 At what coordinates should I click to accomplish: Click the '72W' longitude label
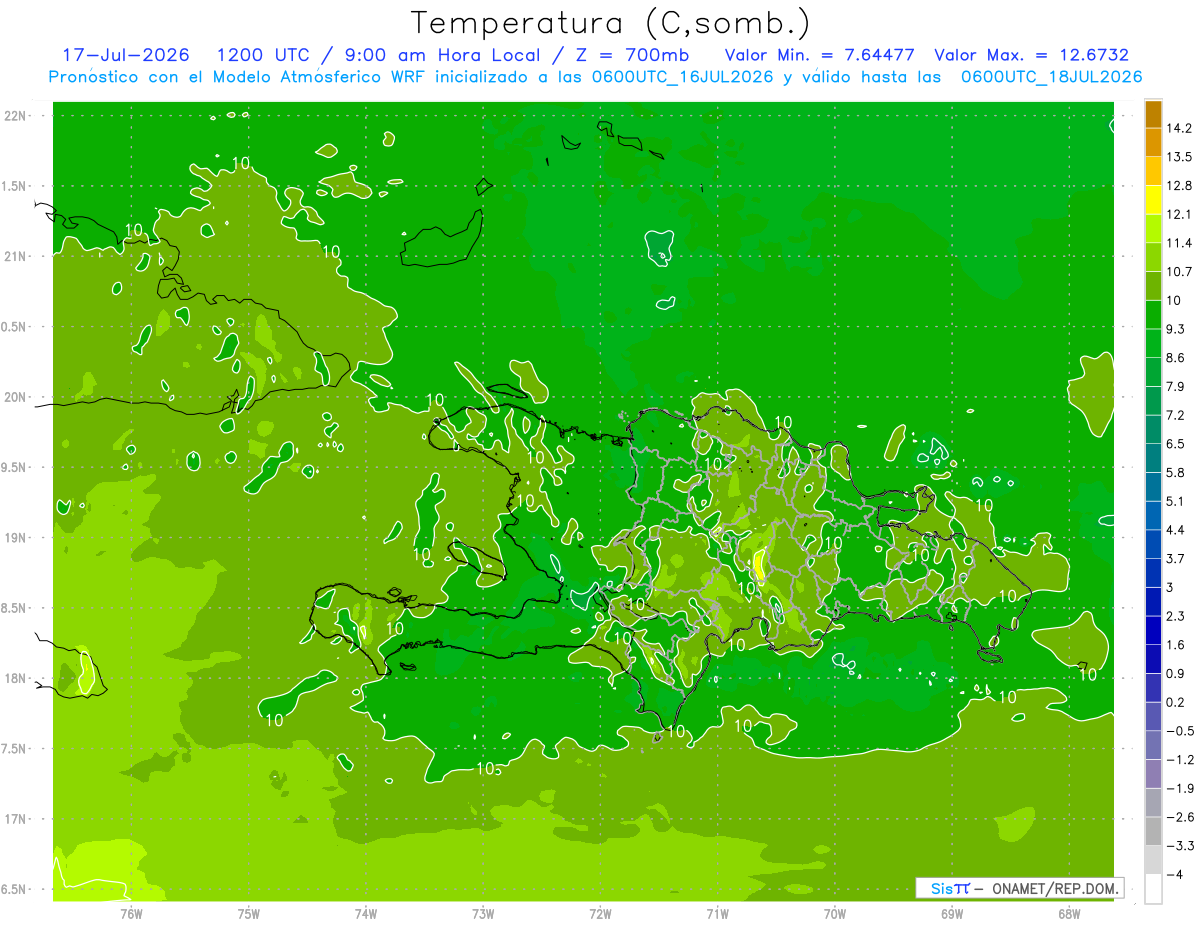pyautogui.click(x=600, y=914)
